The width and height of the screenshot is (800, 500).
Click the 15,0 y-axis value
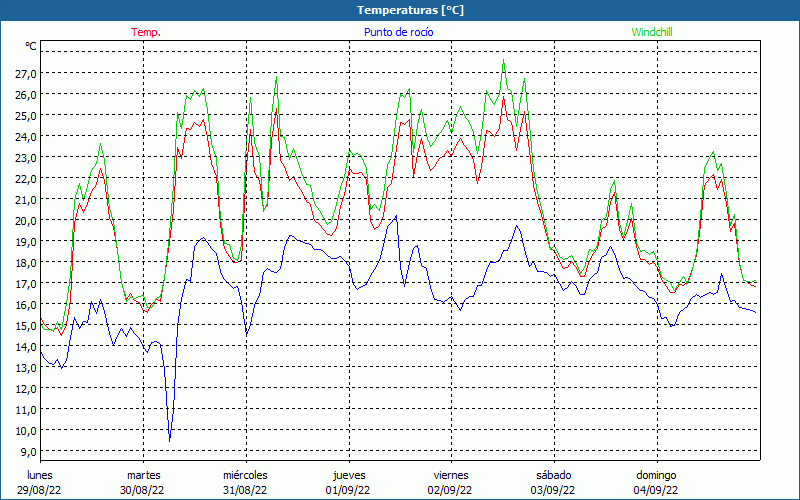click(26, 326)
